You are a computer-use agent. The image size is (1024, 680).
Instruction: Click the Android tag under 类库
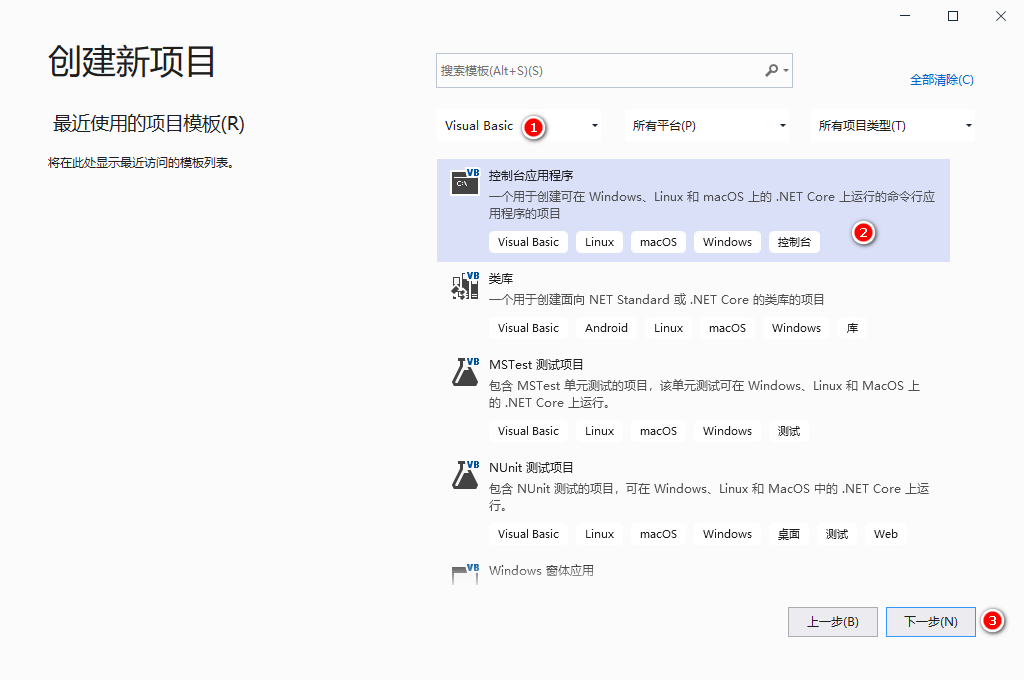pos(606,328)
